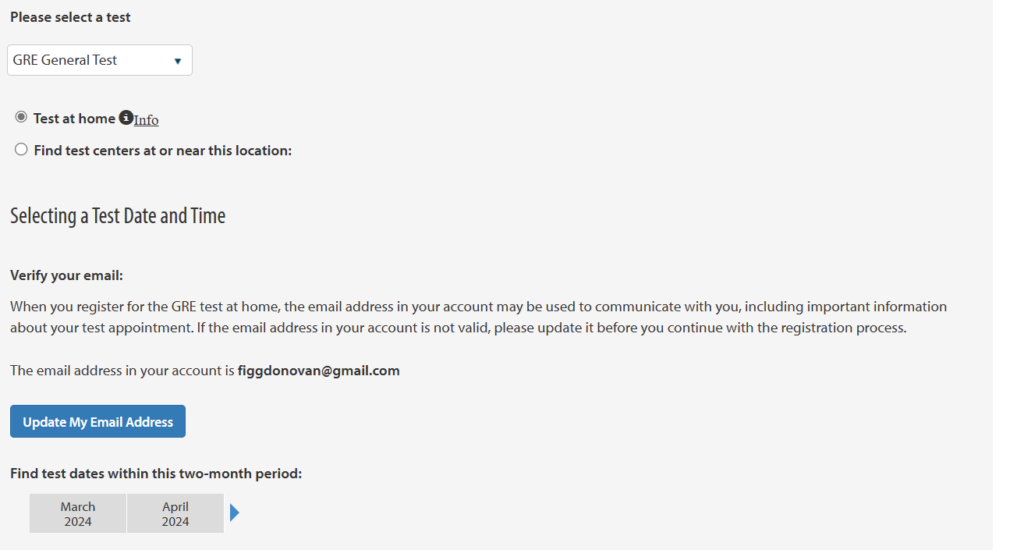This screenshot has height=550, width=1024.
Task: Choose the April 2024 date tab
Action: click(175, 513)
